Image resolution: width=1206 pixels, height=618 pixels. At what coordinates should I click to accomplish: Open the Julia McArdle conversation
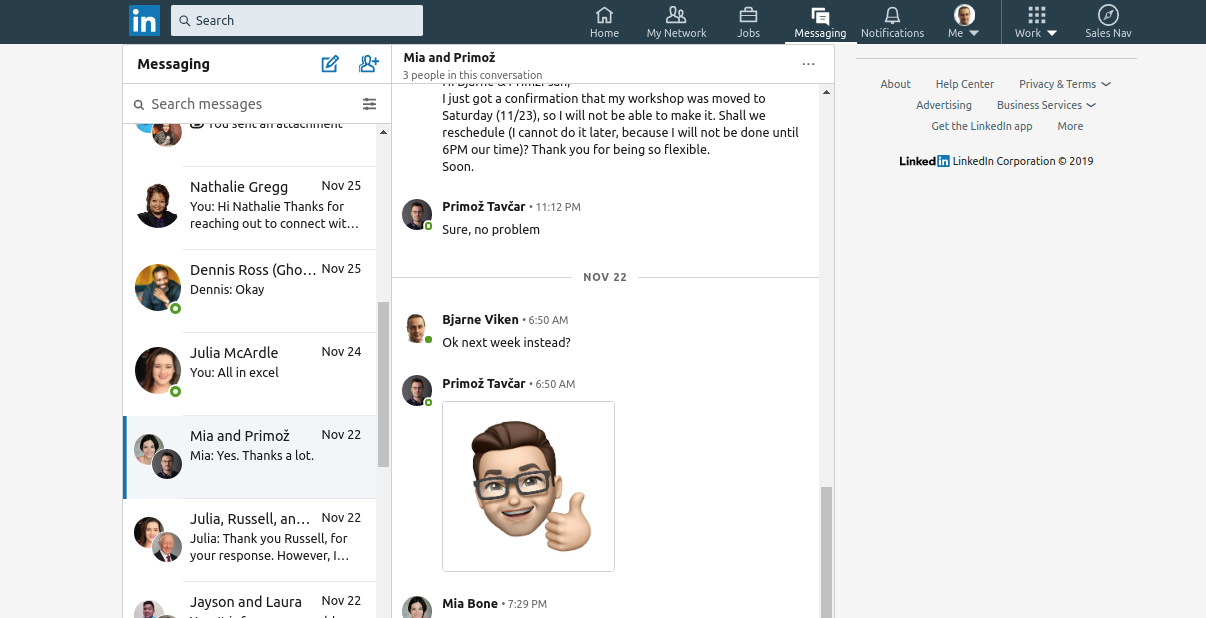coord(250,374)
